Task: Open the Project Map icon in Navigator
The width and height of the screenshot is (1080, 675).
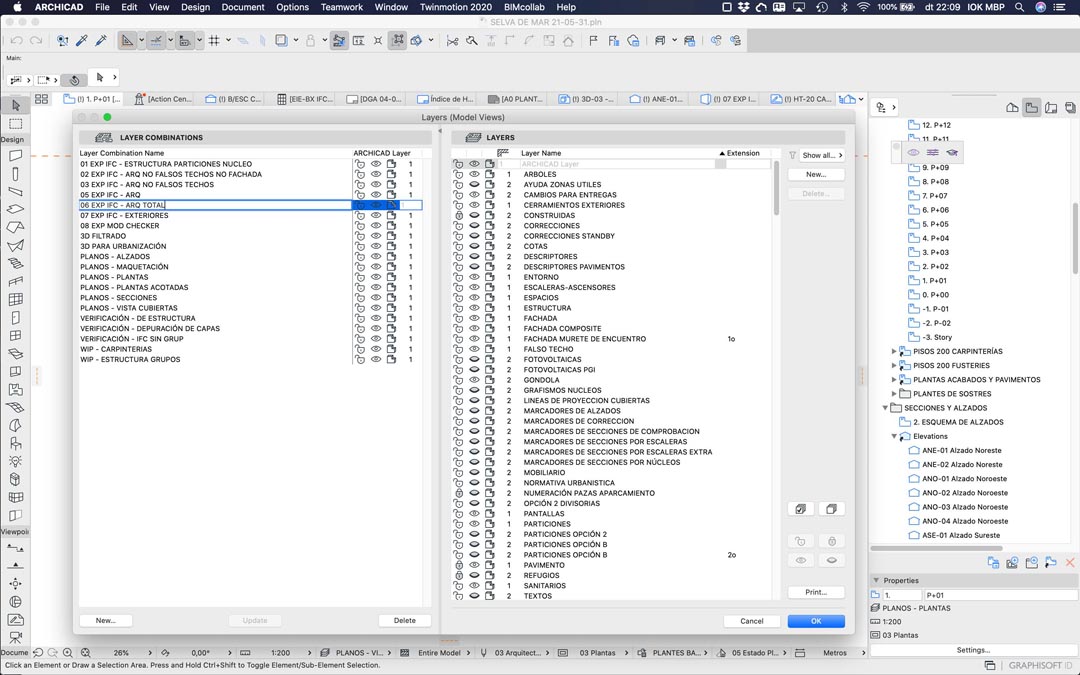Action: (1012, 107)
